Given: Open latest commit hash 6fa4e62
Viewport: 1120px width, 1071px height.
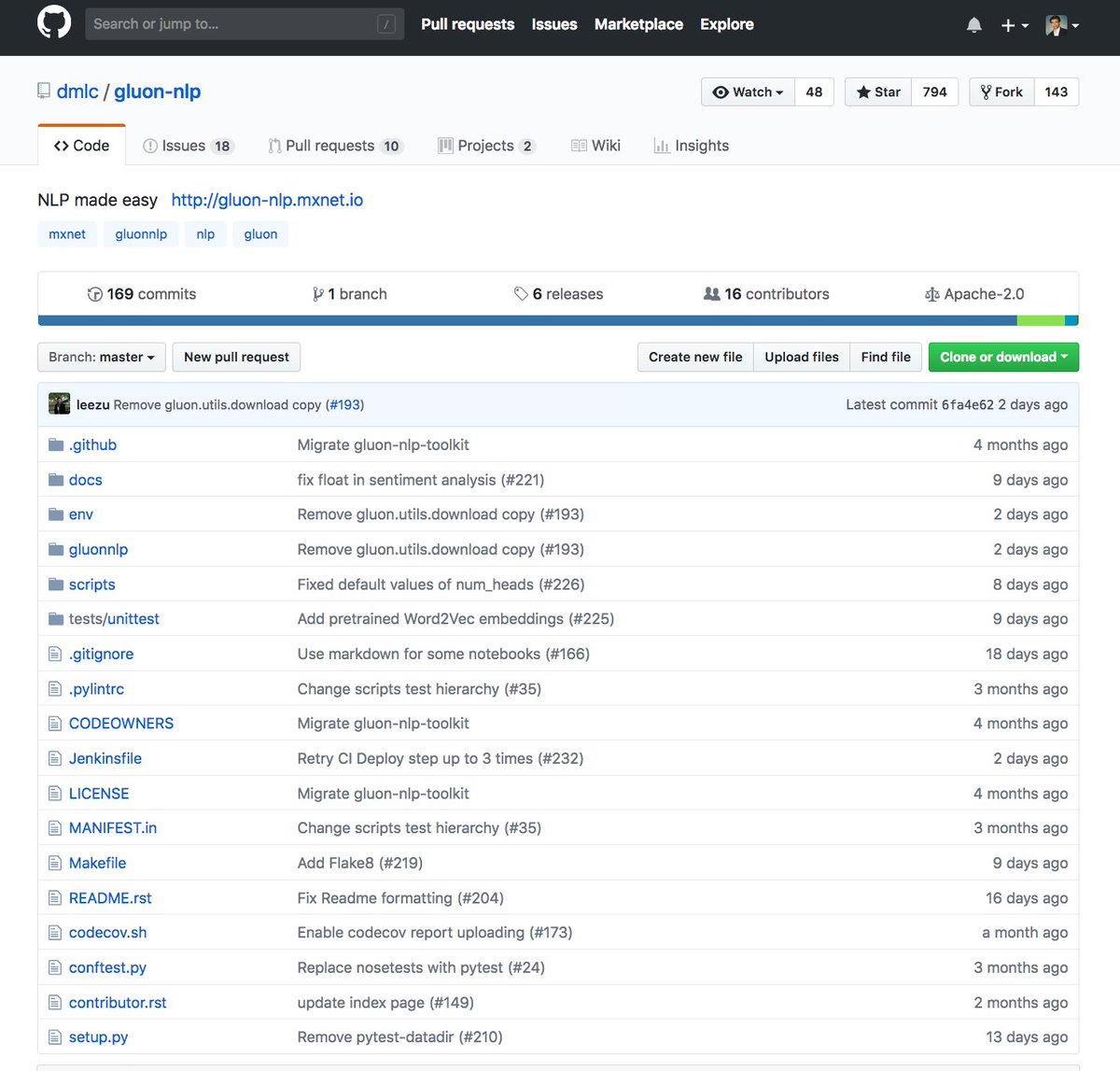Looking at the screenshot, I should tap(968, 404).
